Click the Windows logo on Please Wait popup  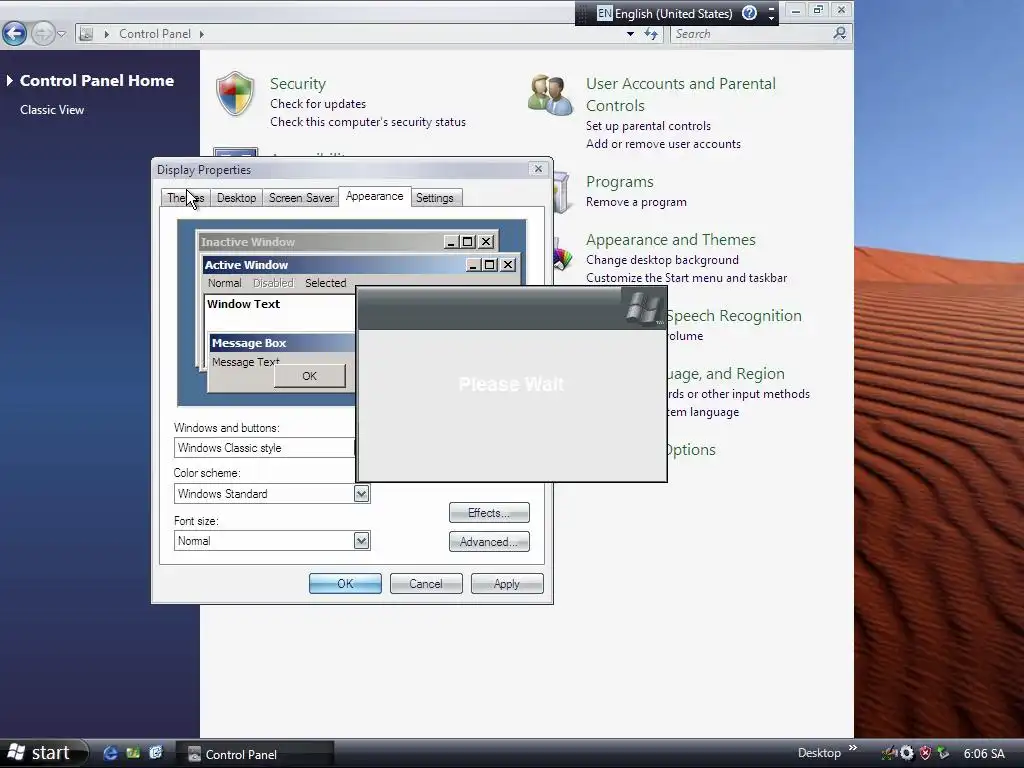tap(644, 307)
